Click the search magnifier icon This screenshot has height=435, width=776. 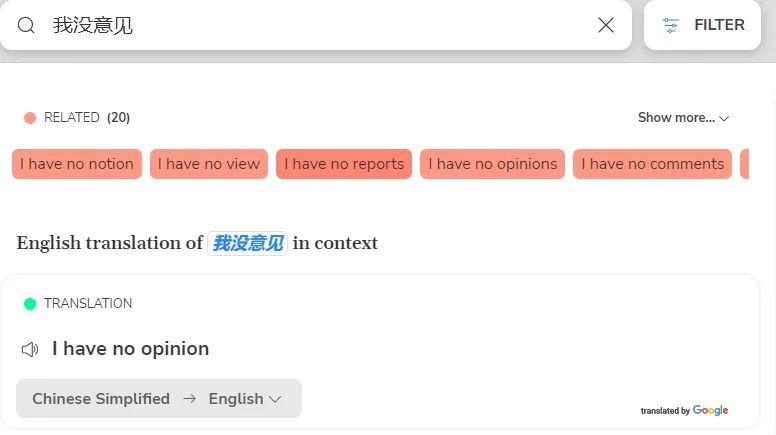(x=27, y=25)
